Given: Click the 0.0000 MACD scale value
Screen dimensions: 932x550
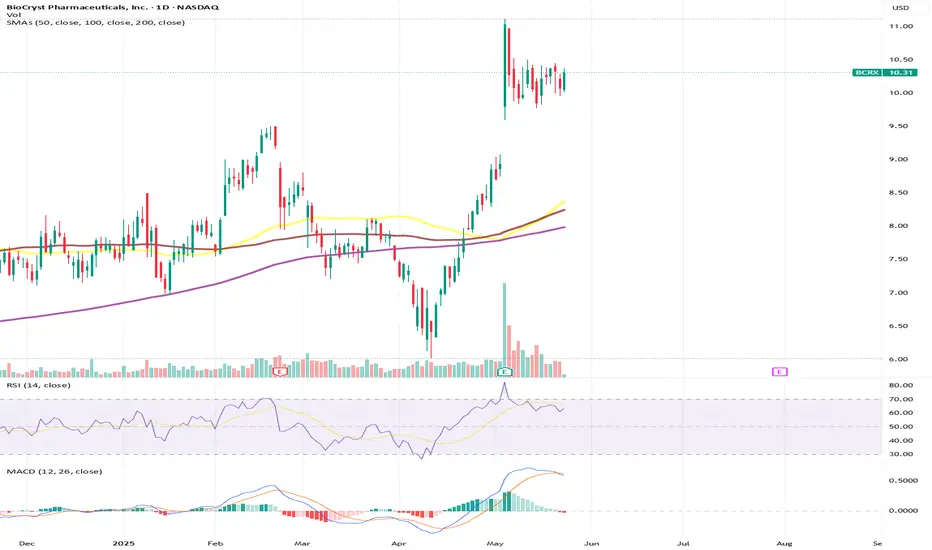Looking at the screenshot, I should click(x=903, y=511).
